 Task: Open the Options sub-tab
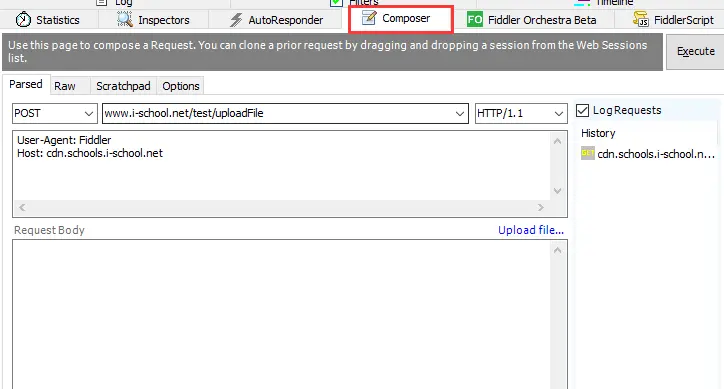181,86
